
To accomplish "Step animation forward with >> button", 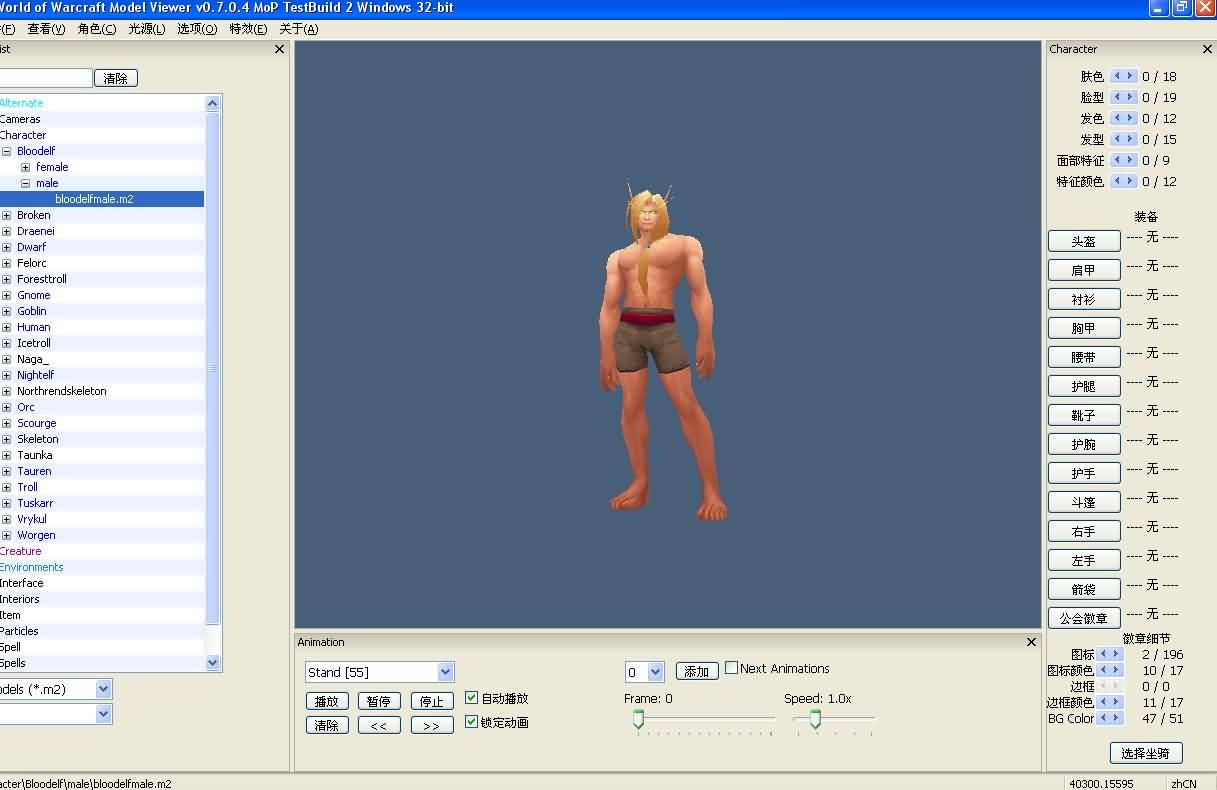I will [432, 726].
